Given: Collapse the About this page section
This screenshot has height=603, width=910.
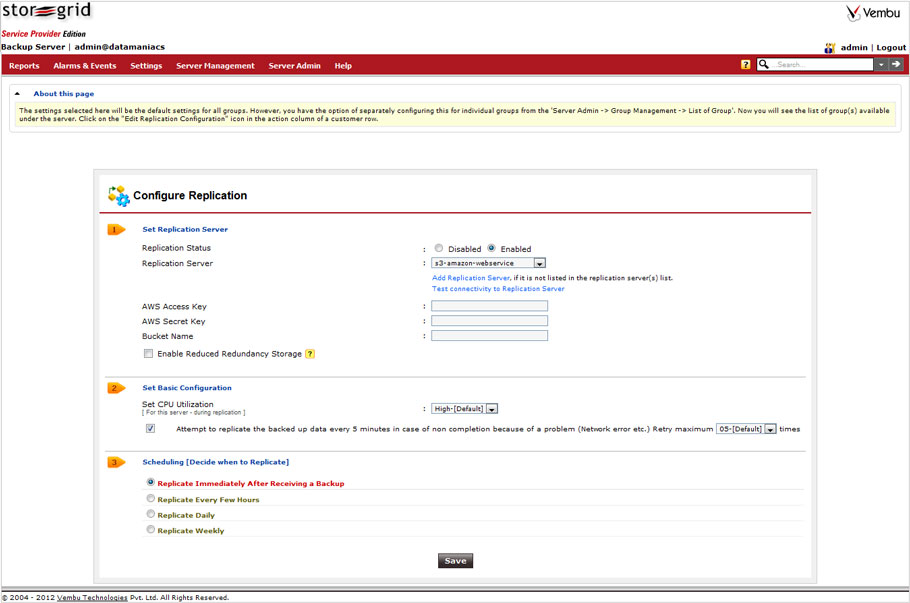Looking at the screenshot, I should click(x=17, y=93).
